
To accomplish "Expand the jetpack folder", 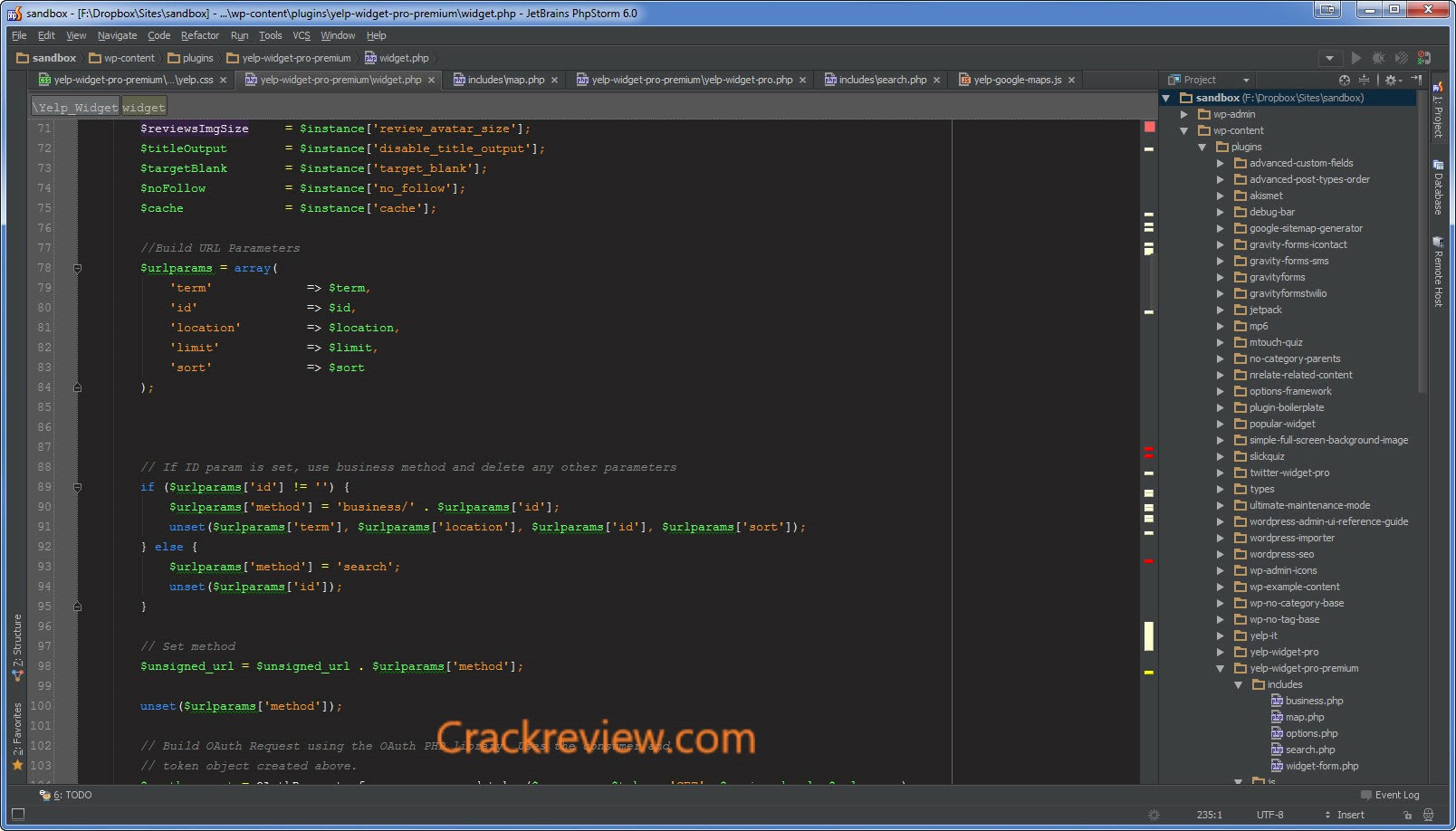I will click(x=1220, y=310).
